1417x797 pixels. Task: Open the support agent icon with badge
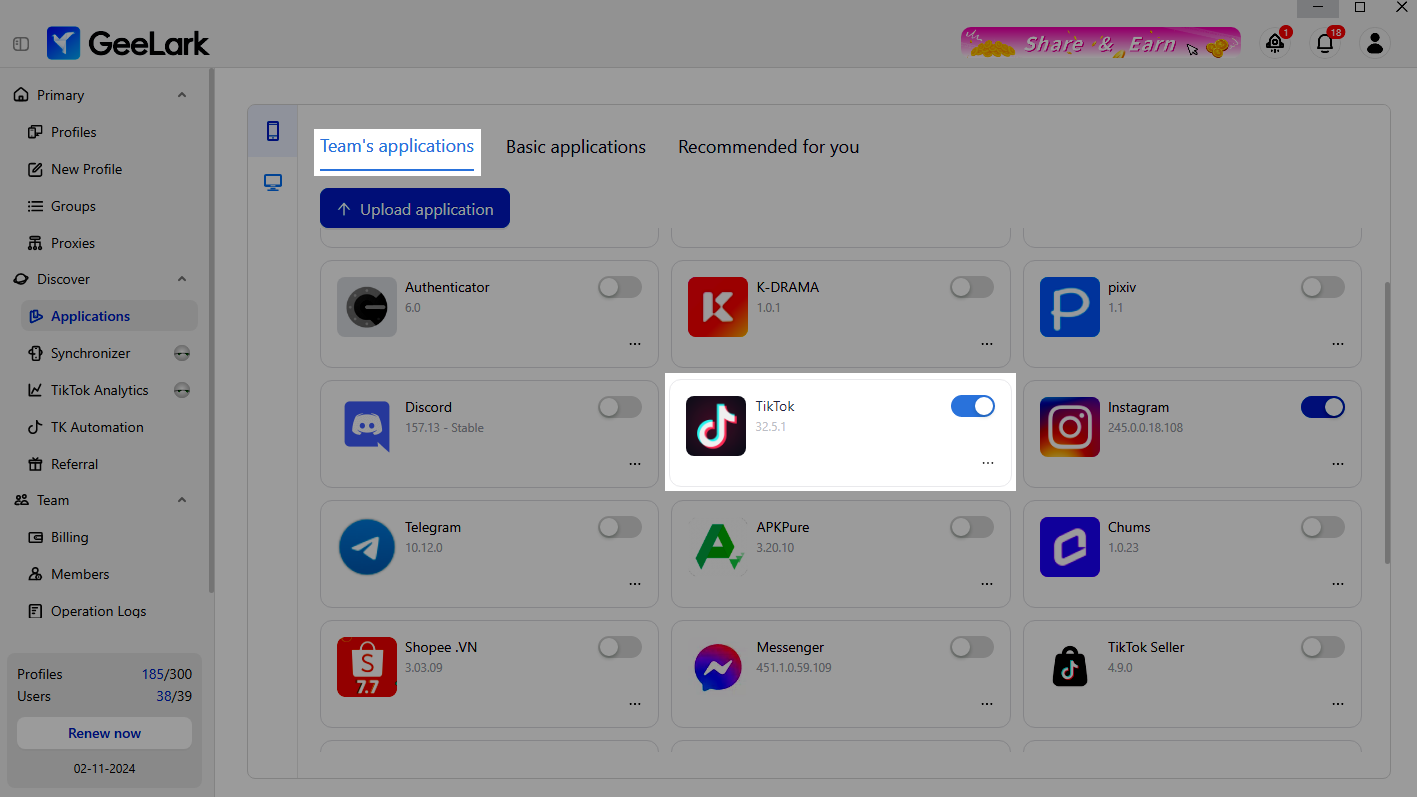[1275, 43]
